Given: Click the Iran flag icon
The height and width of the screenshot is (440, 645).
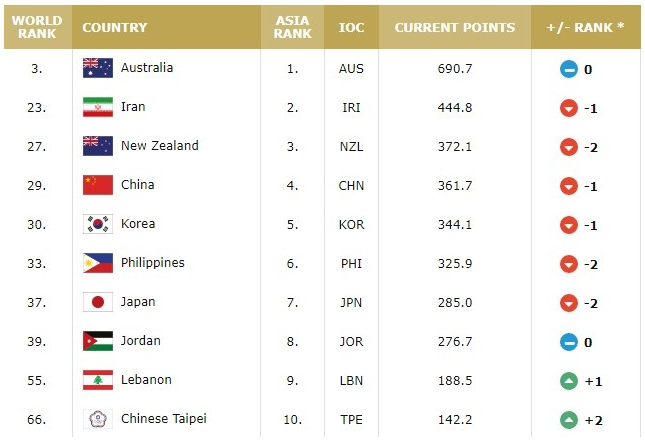Looking at the screenshot, I should tap(97, 107).
